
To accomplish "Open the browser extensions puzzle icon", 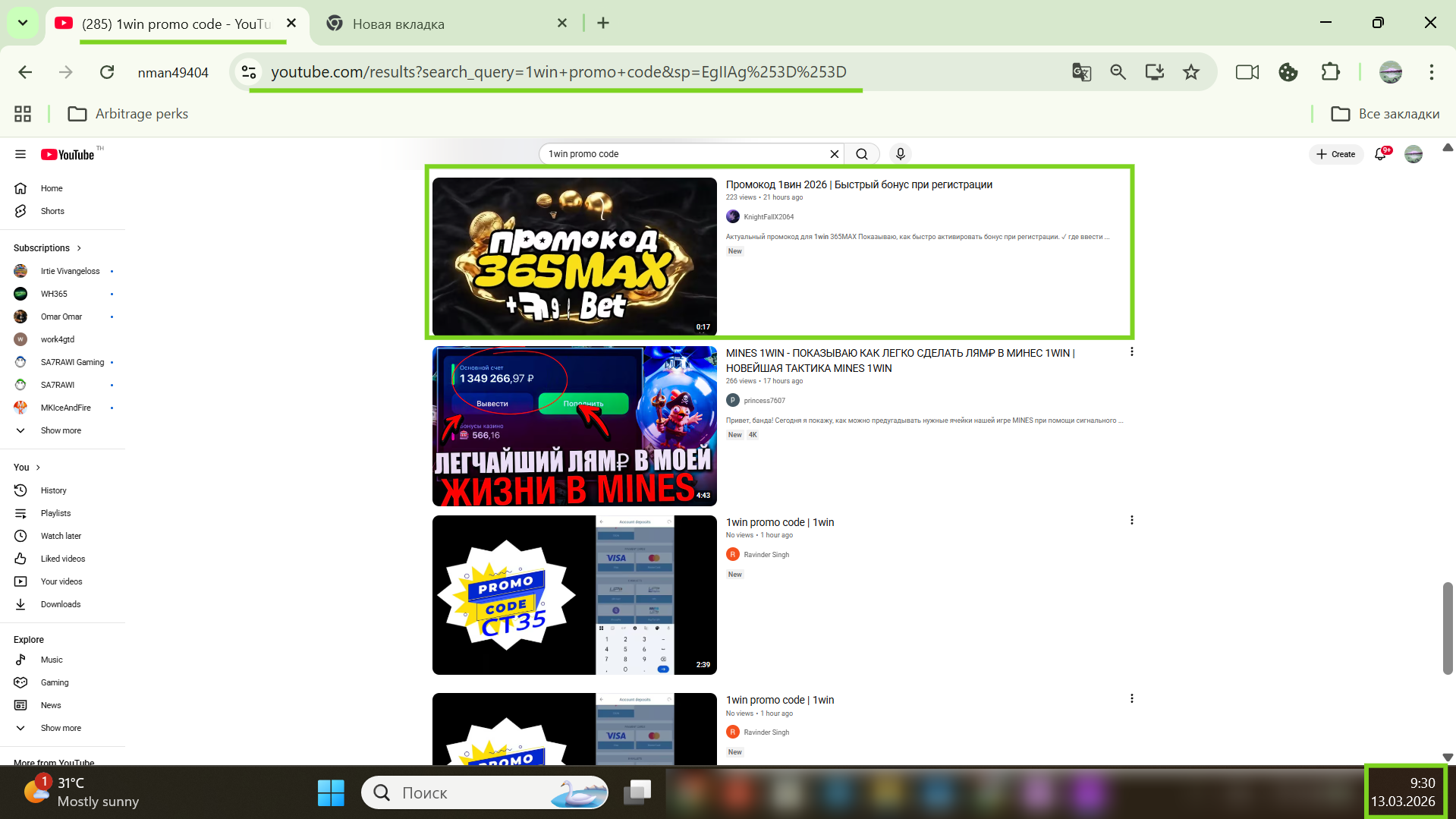I will tap(1330, 72).
